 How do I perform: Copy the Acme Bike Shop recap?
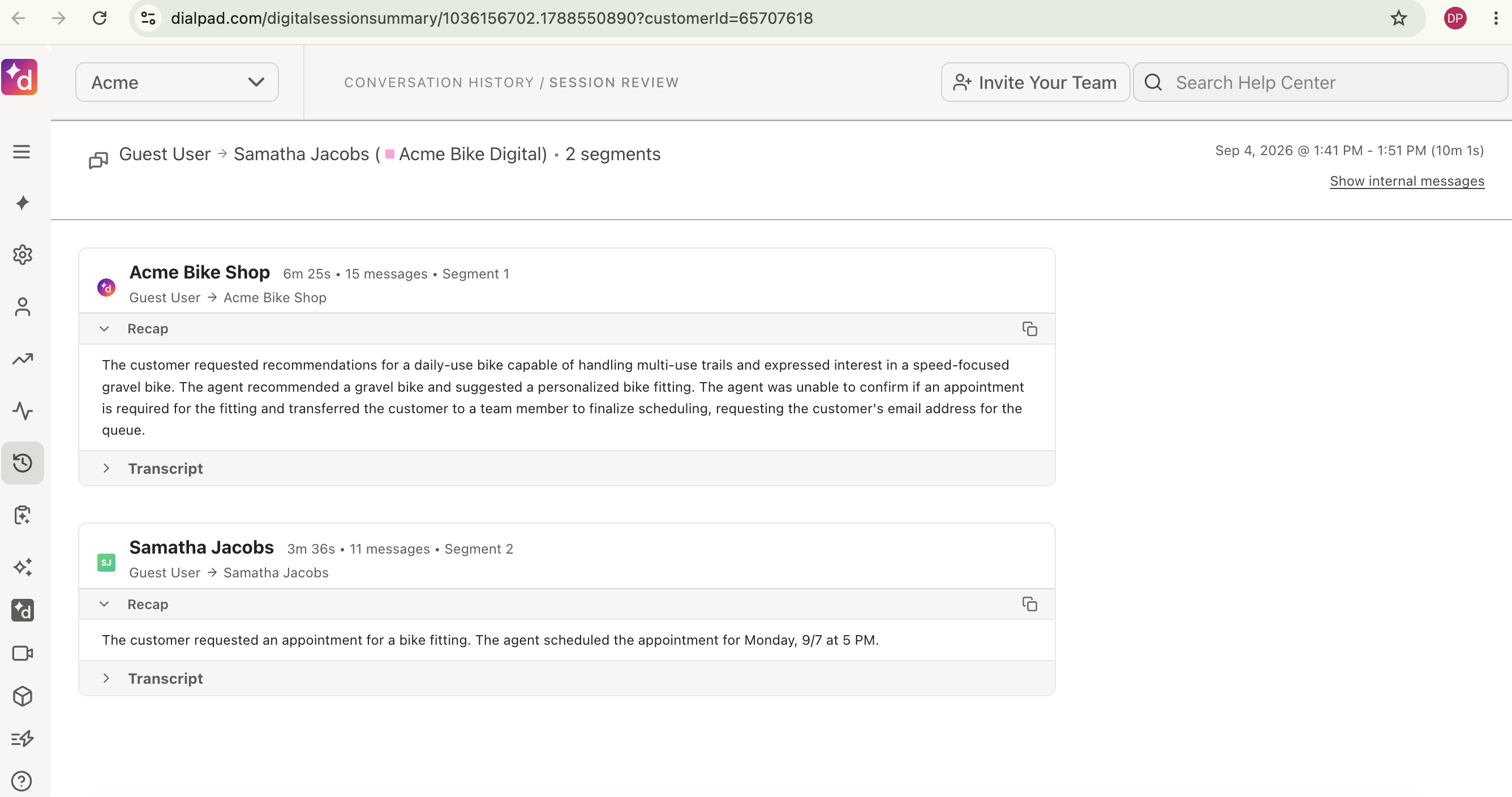pyautogui.click(x=1029, y=329)
